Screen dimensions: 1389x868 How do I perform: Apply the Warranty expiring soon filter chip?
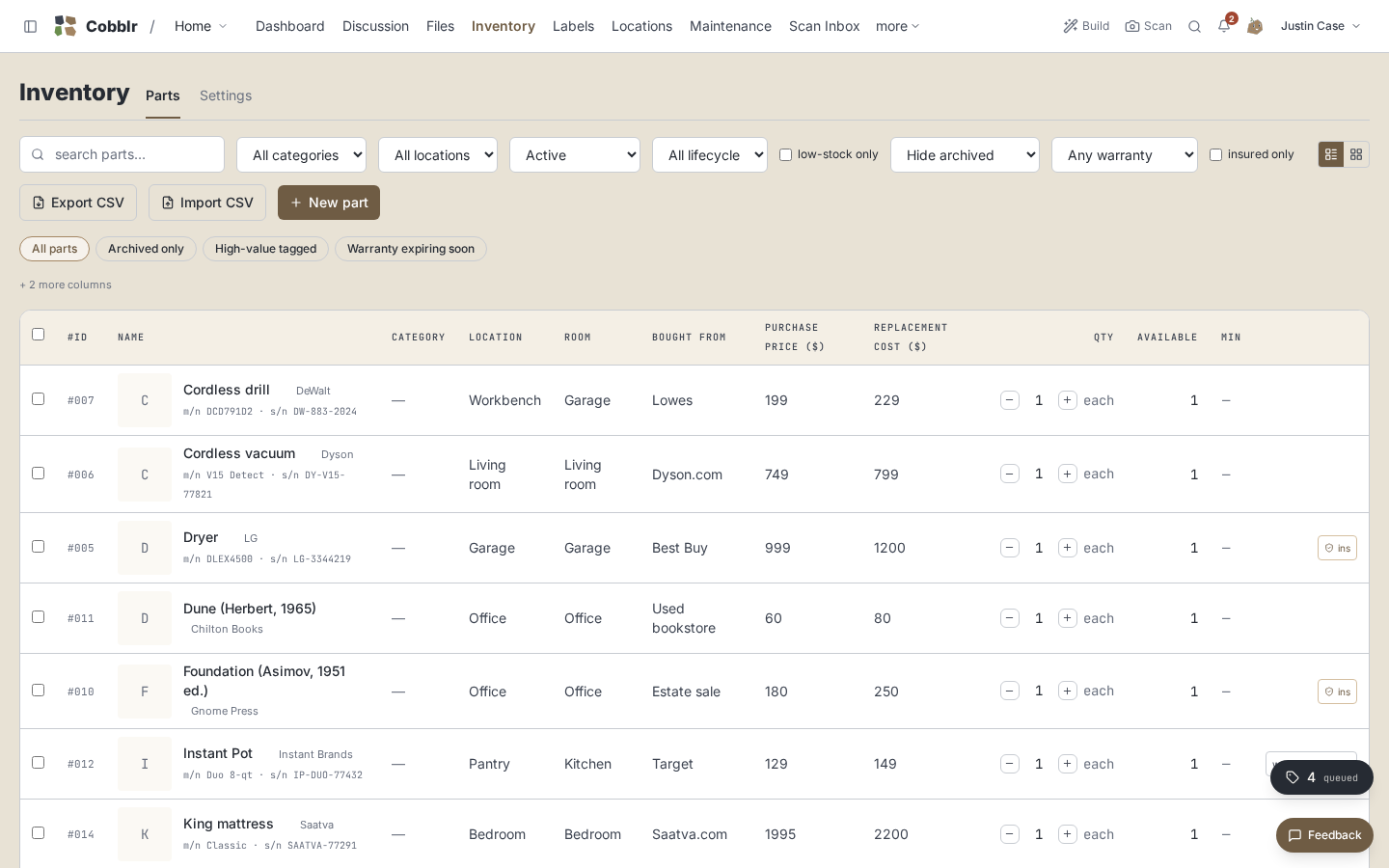tap(411, 249)
